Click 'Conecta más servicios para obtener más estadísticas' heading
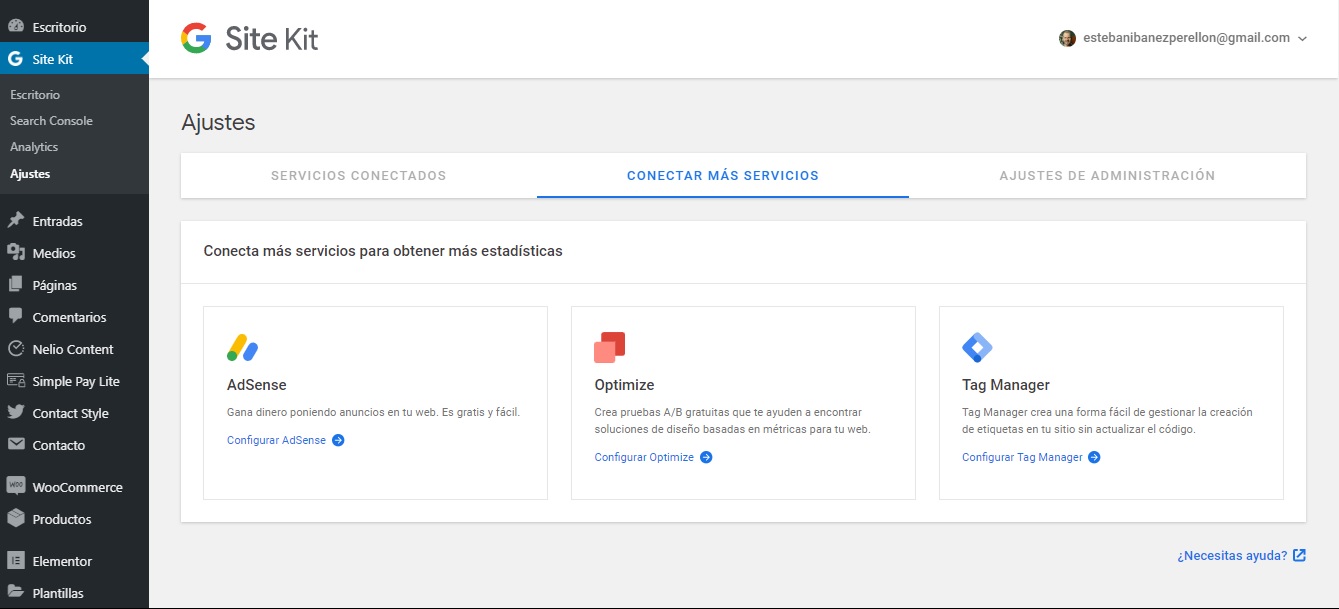1339x609 pixels. click(x=383, y=251)
